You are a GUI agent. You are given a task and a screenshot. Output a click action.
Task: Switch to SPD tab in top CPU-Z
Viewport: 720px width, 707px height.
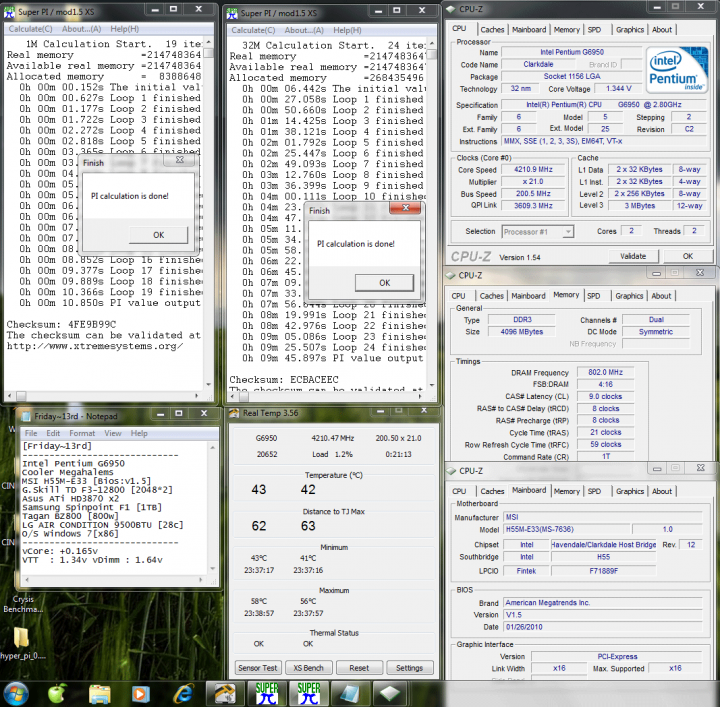click(594, 29)
